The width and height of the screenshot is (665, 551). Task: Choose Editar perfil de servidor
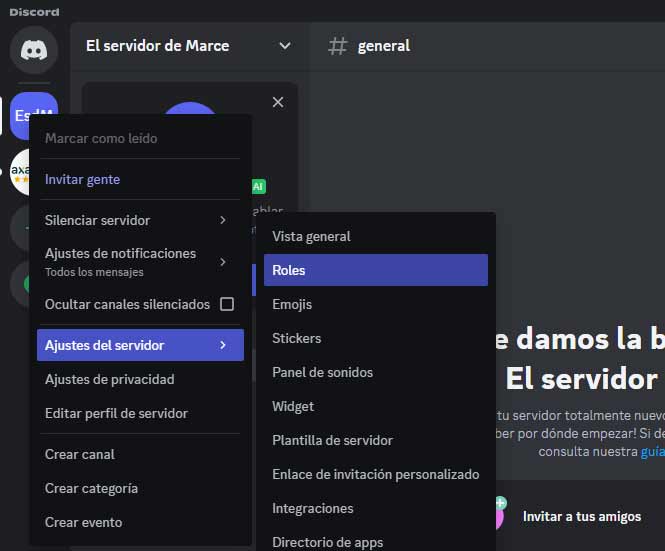pos(140,413)
